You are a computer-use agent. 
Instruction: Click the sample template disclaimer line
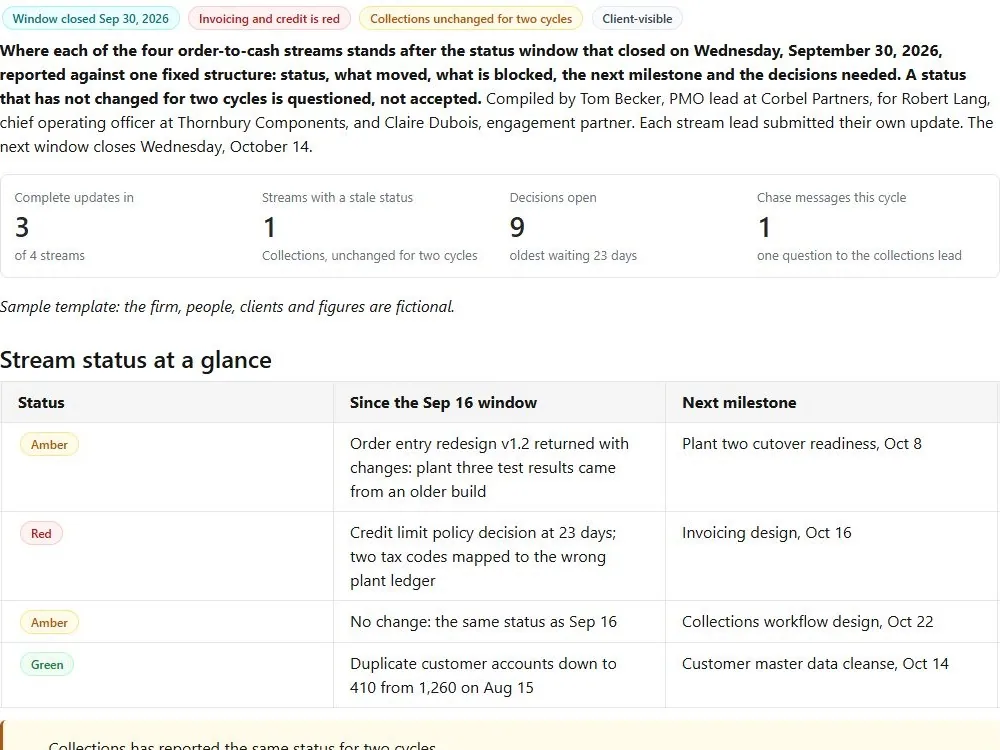click(227, 307)
